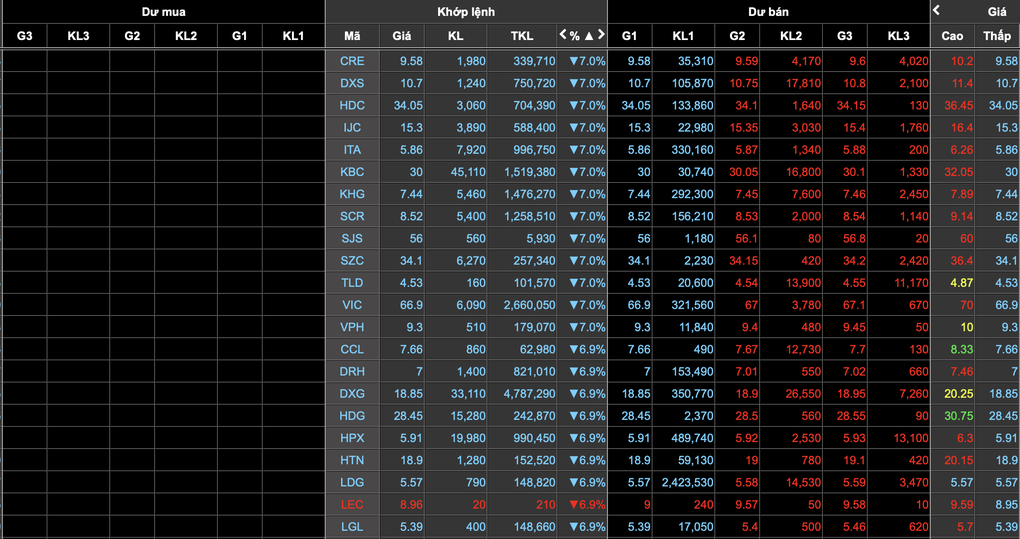Viewport: 1020px width, 539px height.
Task: Click the KHG total volume 1,476,270
Action: click(x=530, y=194)
